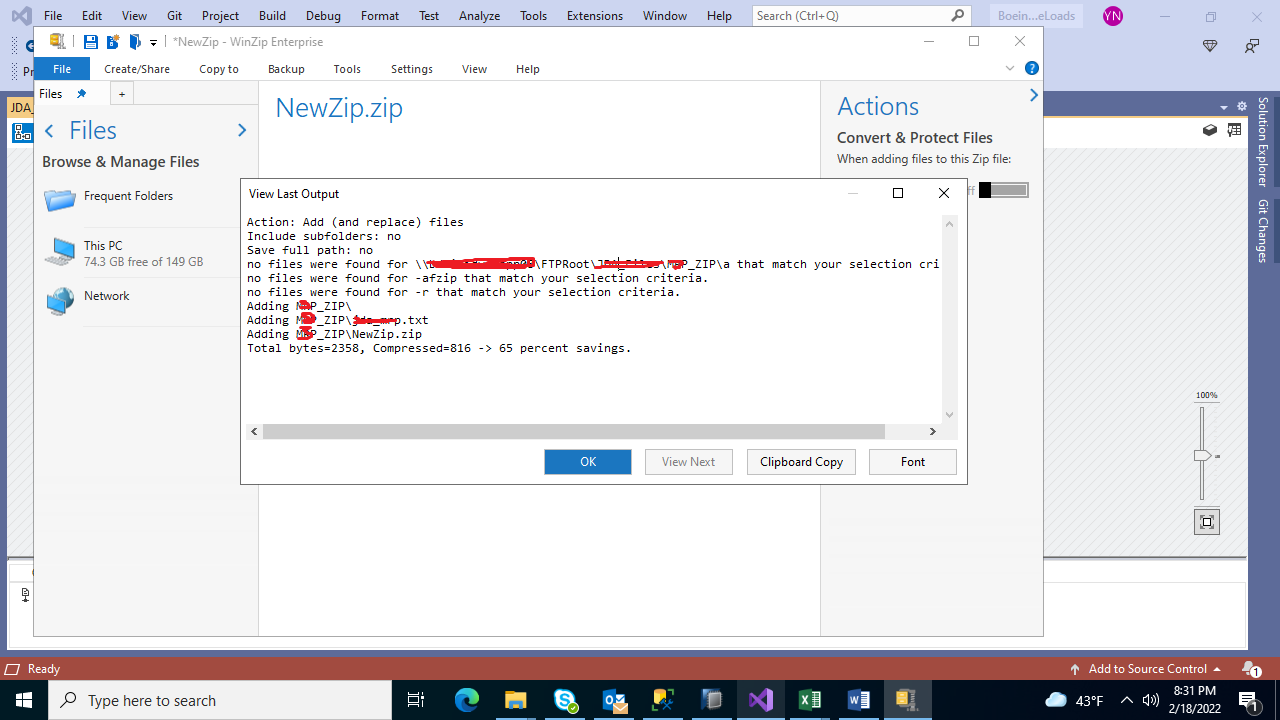
Task: Open Task View on taskbar
Action: pos(417,700)
